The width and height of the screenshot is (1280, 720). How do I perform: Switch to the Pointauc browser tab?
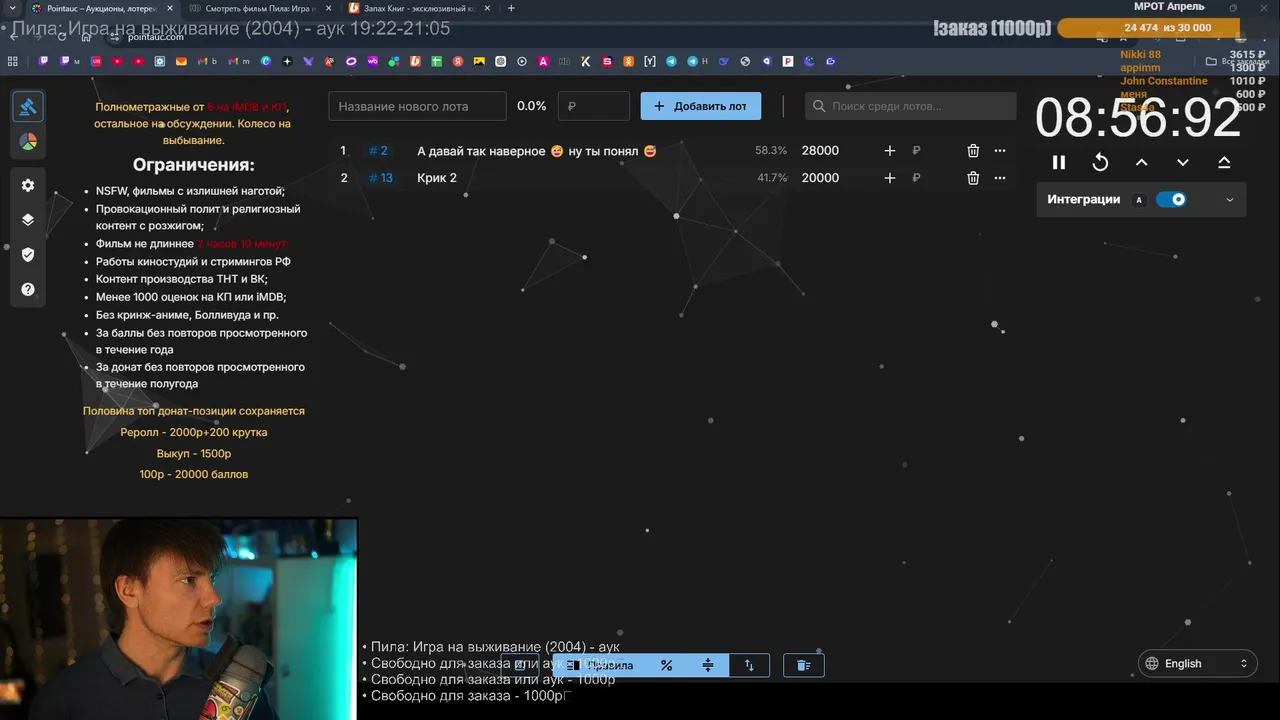(102, 8)
